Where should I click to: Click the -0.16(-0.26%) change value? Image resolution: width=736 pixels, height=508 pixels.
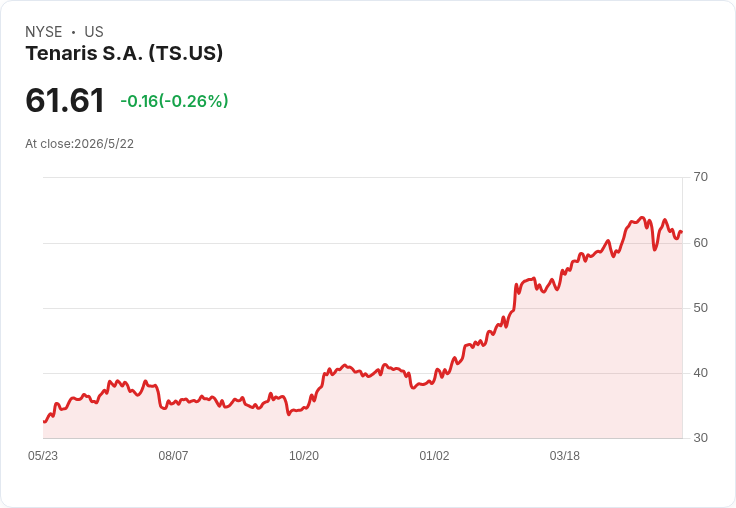tap(174, 101)
